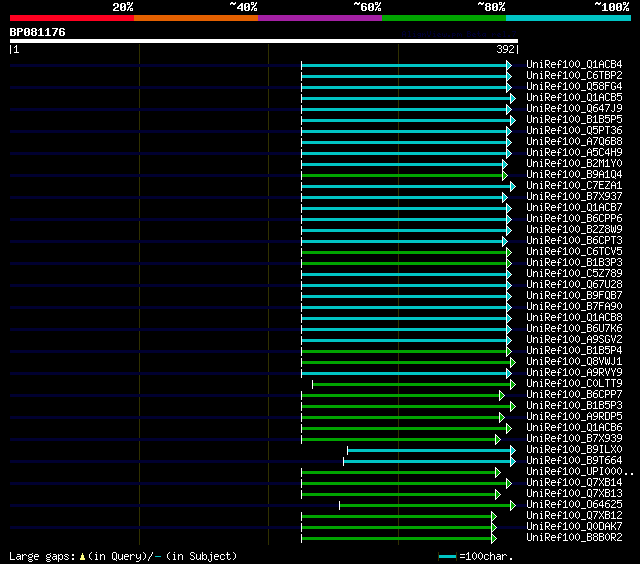Click the start tick of UniRef100_B9ILX0 alignment
Image resolution: width=640 pixels, height=564 pixels.
347,450
